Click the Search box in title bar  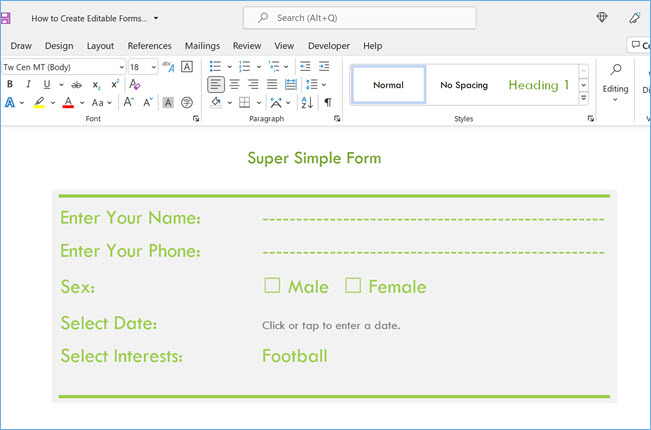[360, 18]
